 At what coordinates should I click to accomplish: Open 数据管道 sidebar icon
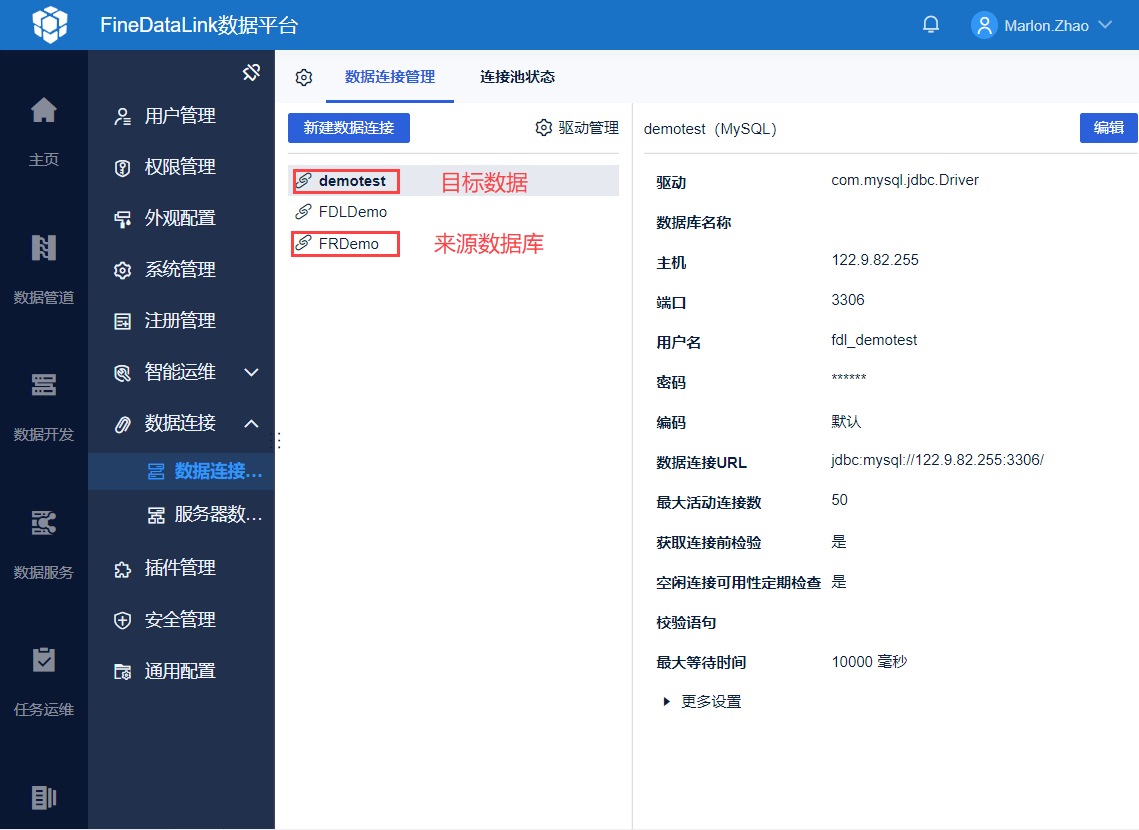(x=44, y=248)
